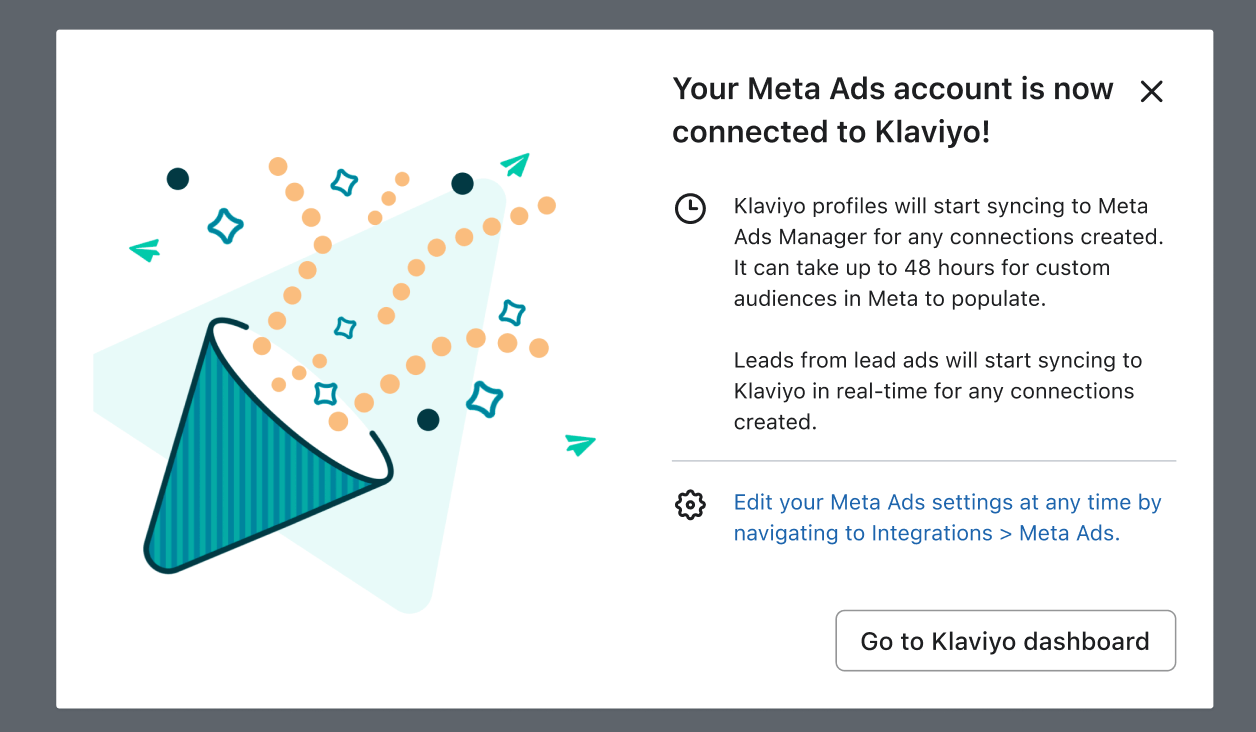Click the paragraph about lead ads syncing

937,391
